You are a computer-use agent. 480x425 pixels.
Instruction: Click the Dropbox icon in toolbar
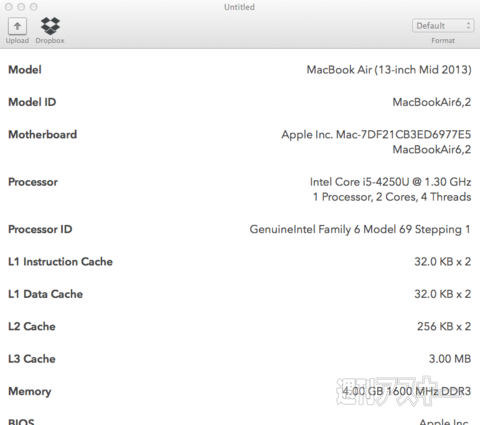click(x=50, y=26)
